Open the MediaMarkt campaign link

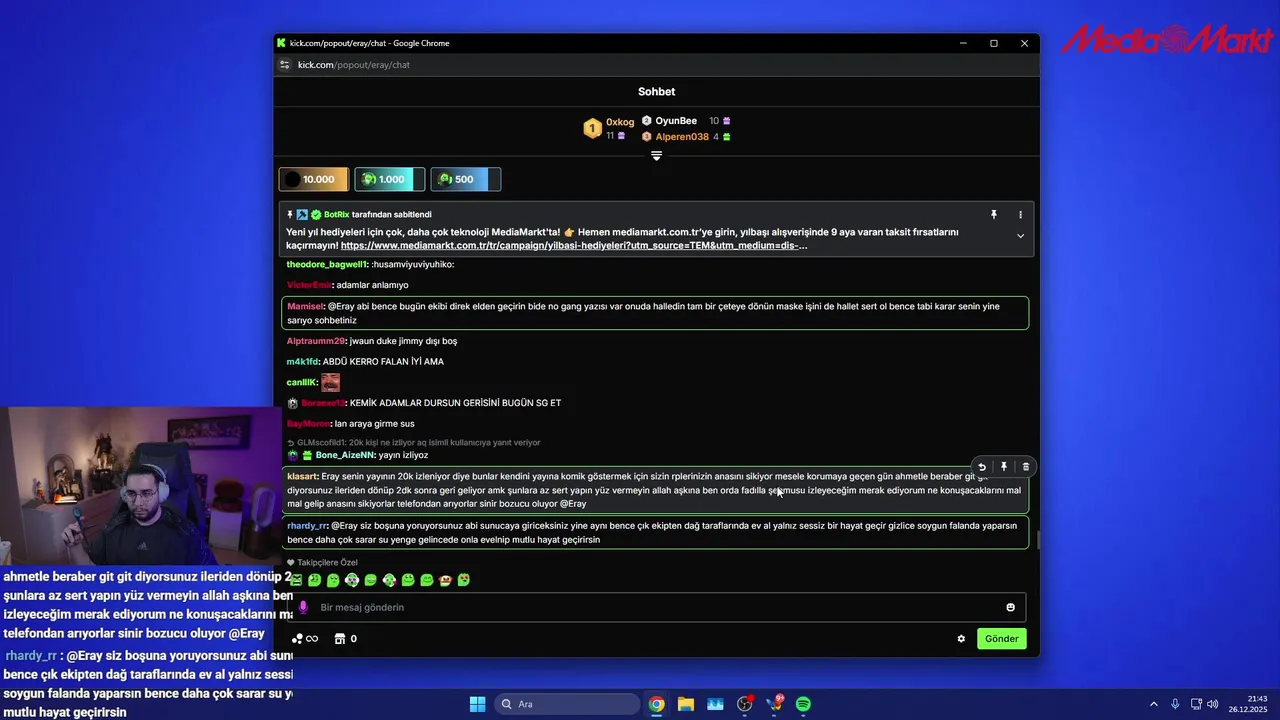tap(574, 245)
